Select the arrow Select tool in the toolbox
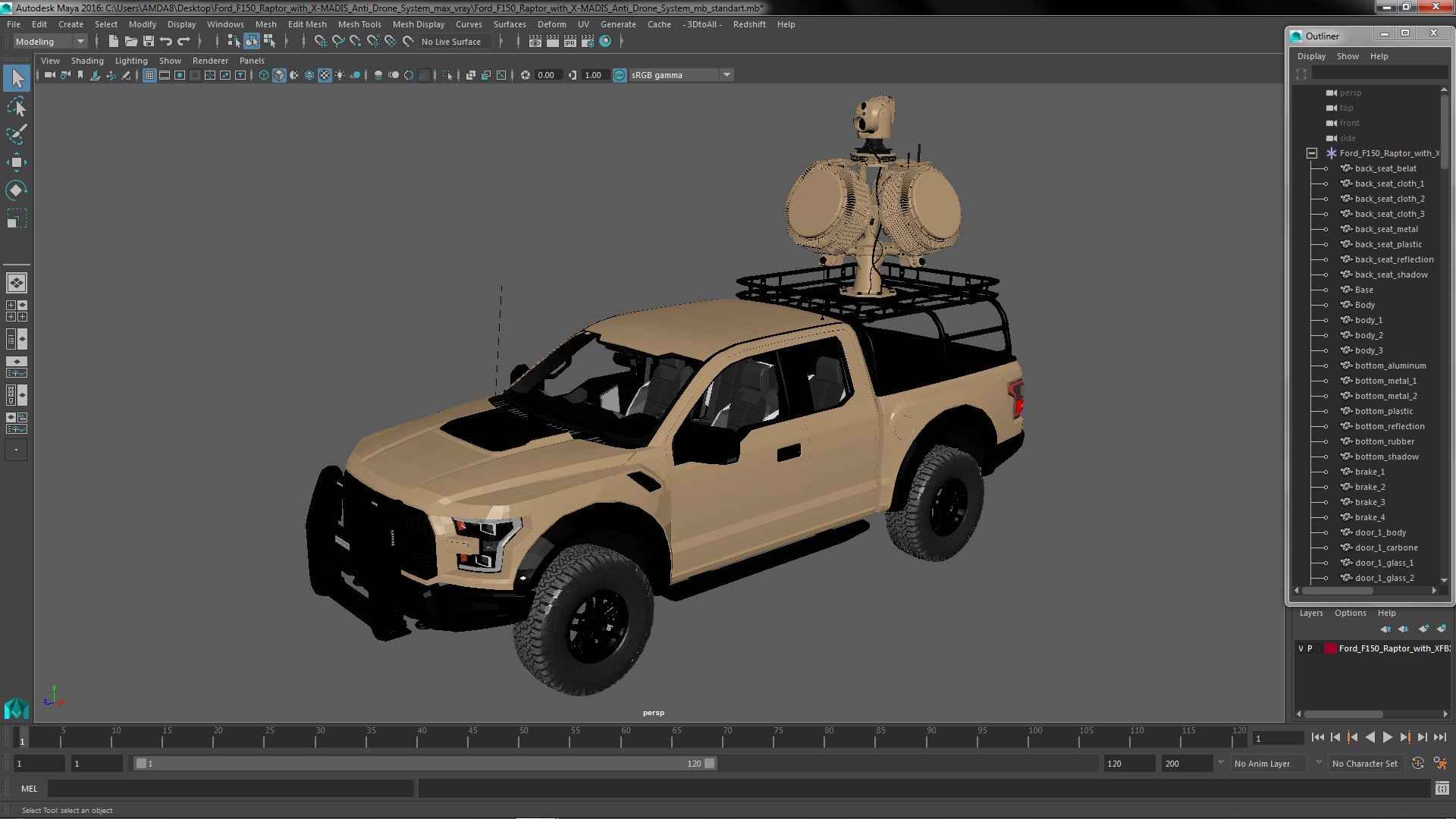1456x819 pixels. pyautogui.click(x=17, y=78)
